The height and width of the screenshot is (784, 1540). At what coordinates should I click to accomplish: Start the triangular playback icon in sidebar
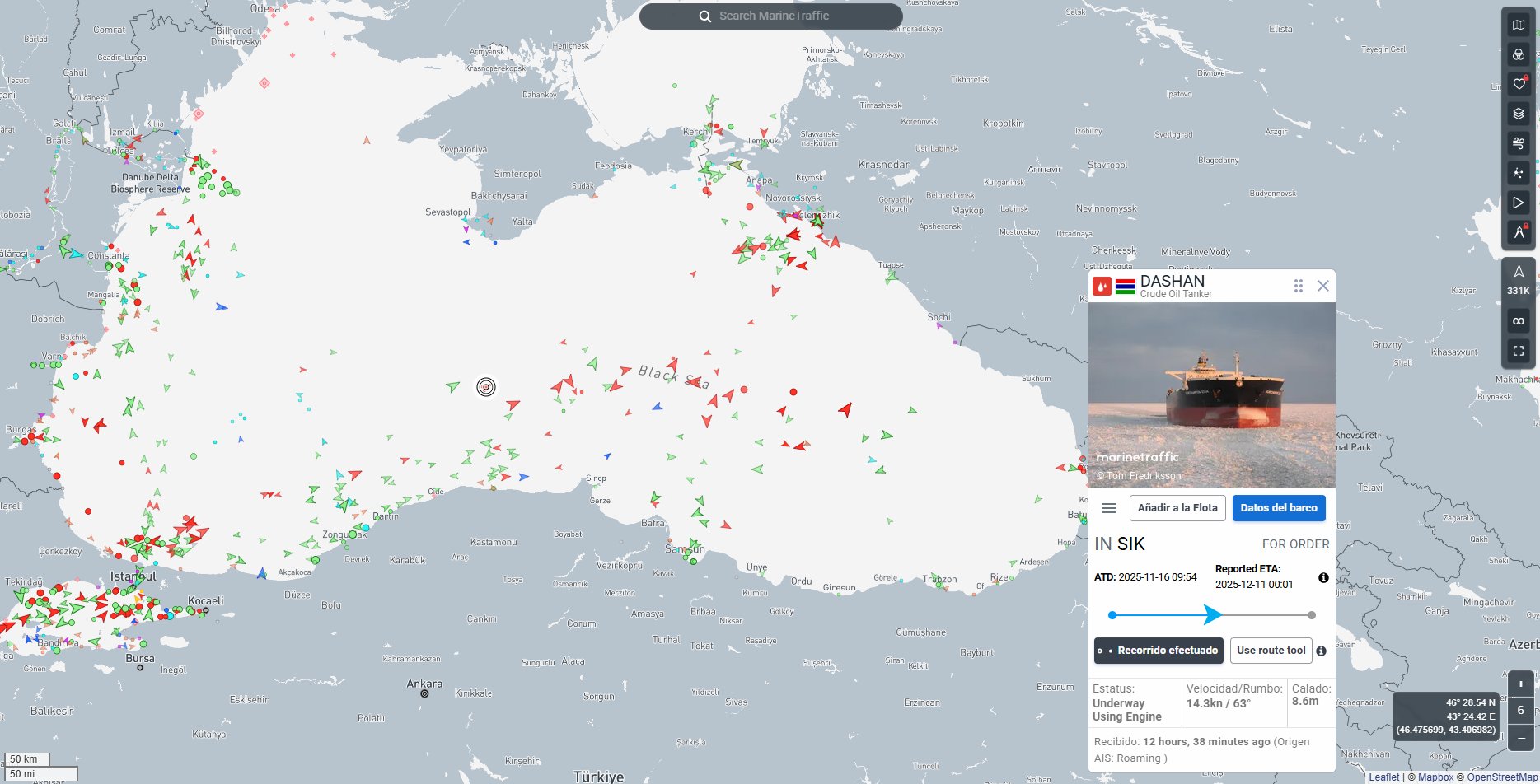pos(1519,203)
